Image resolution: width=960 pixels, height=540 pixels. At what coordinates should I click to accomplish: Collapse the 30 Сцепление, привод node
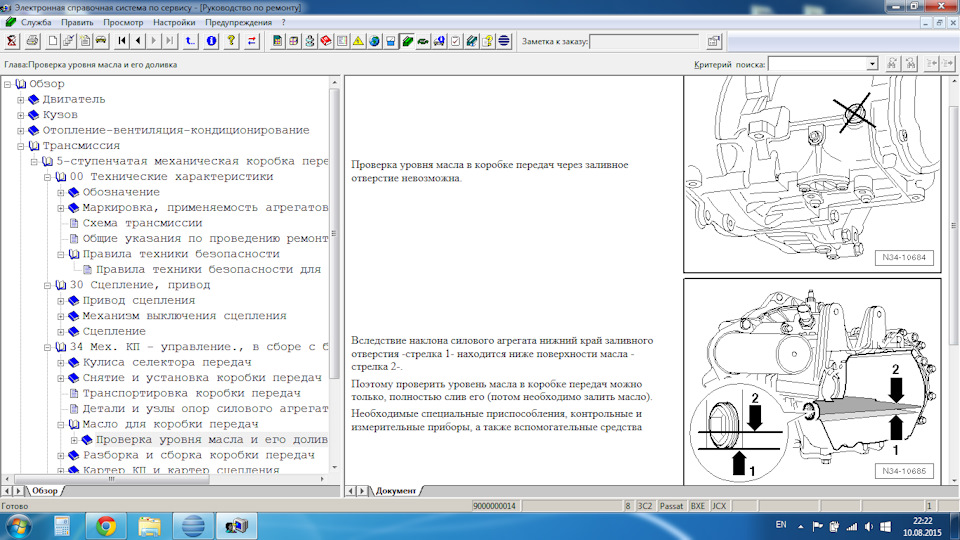pyautogui.click(x=47, y=285)
